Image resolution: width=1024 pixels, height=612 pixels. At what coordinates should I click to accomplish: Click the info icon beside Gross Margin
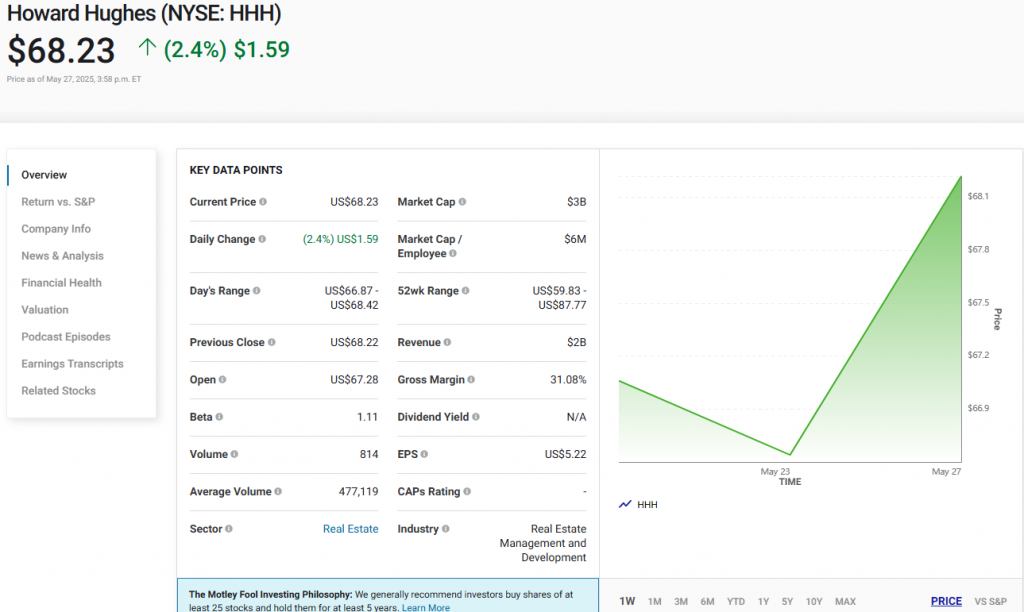pyautogui.click(x=472, y=379)
